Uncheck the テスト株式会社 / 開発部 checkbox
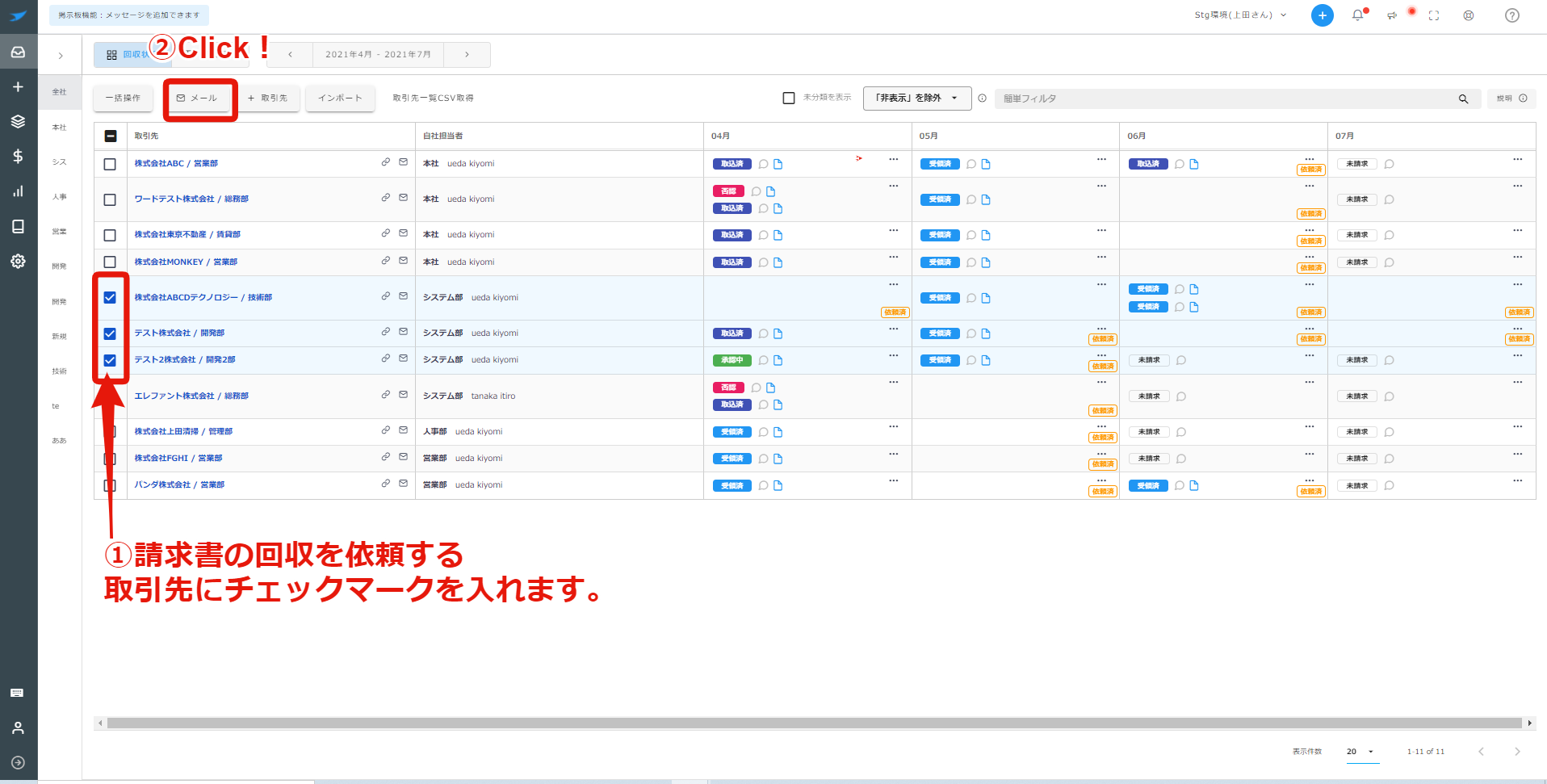The height and width of the screenshot is (784, 1547). (x=110, y=333)
